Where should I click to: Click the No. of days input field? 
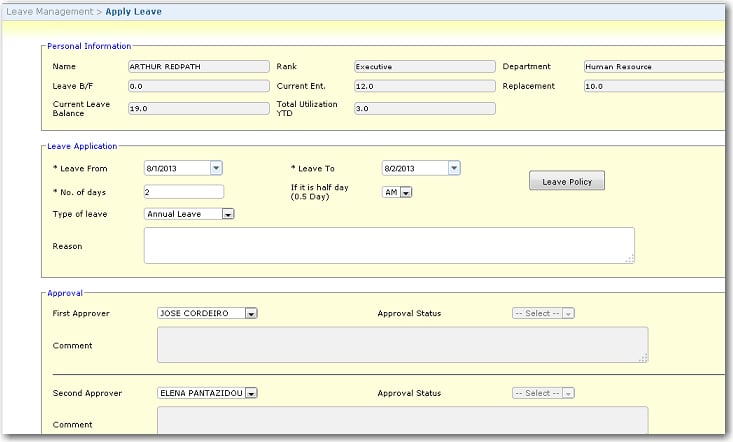[x=183, y=192]
